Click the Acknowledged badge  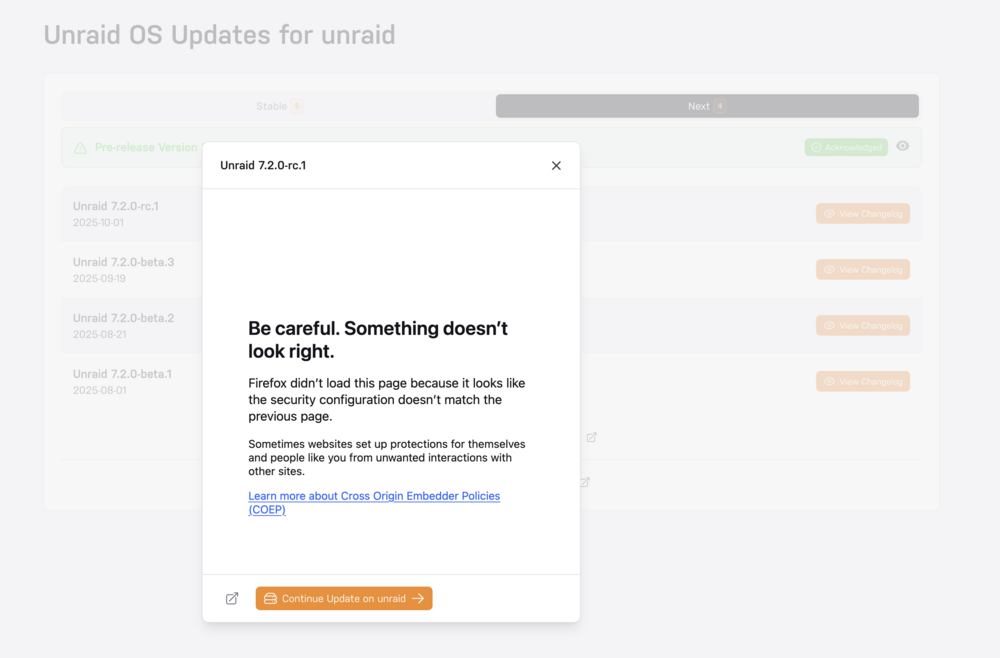coord(846,147)
